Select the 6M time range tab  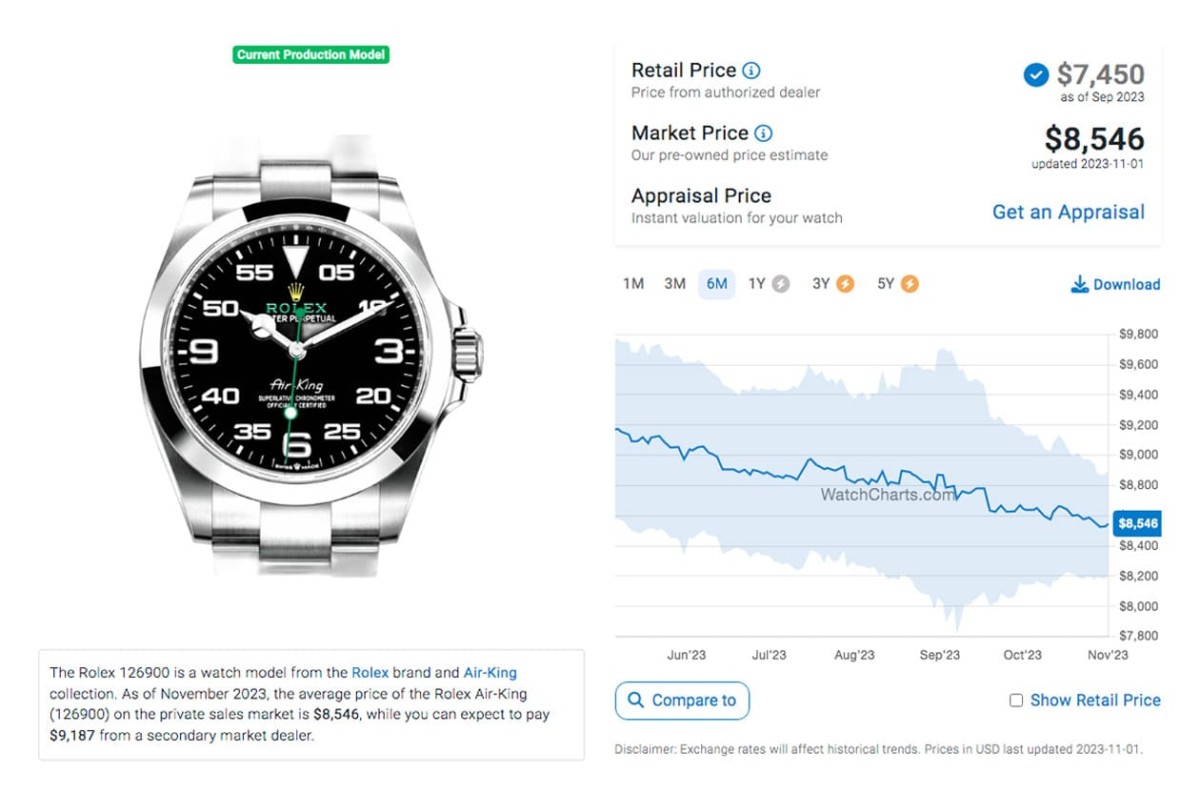717,284
